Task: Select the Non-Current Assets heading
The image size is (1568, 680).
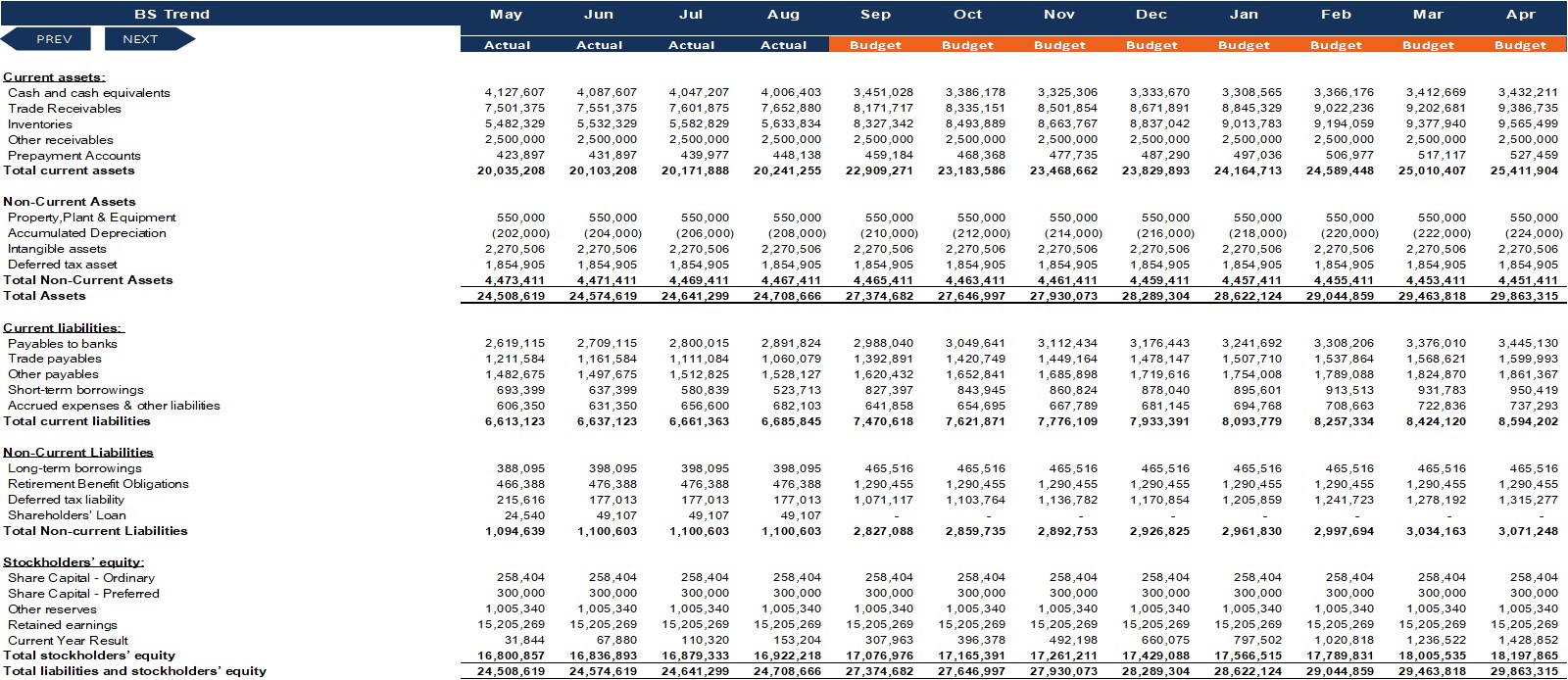Action: point(70,201)
